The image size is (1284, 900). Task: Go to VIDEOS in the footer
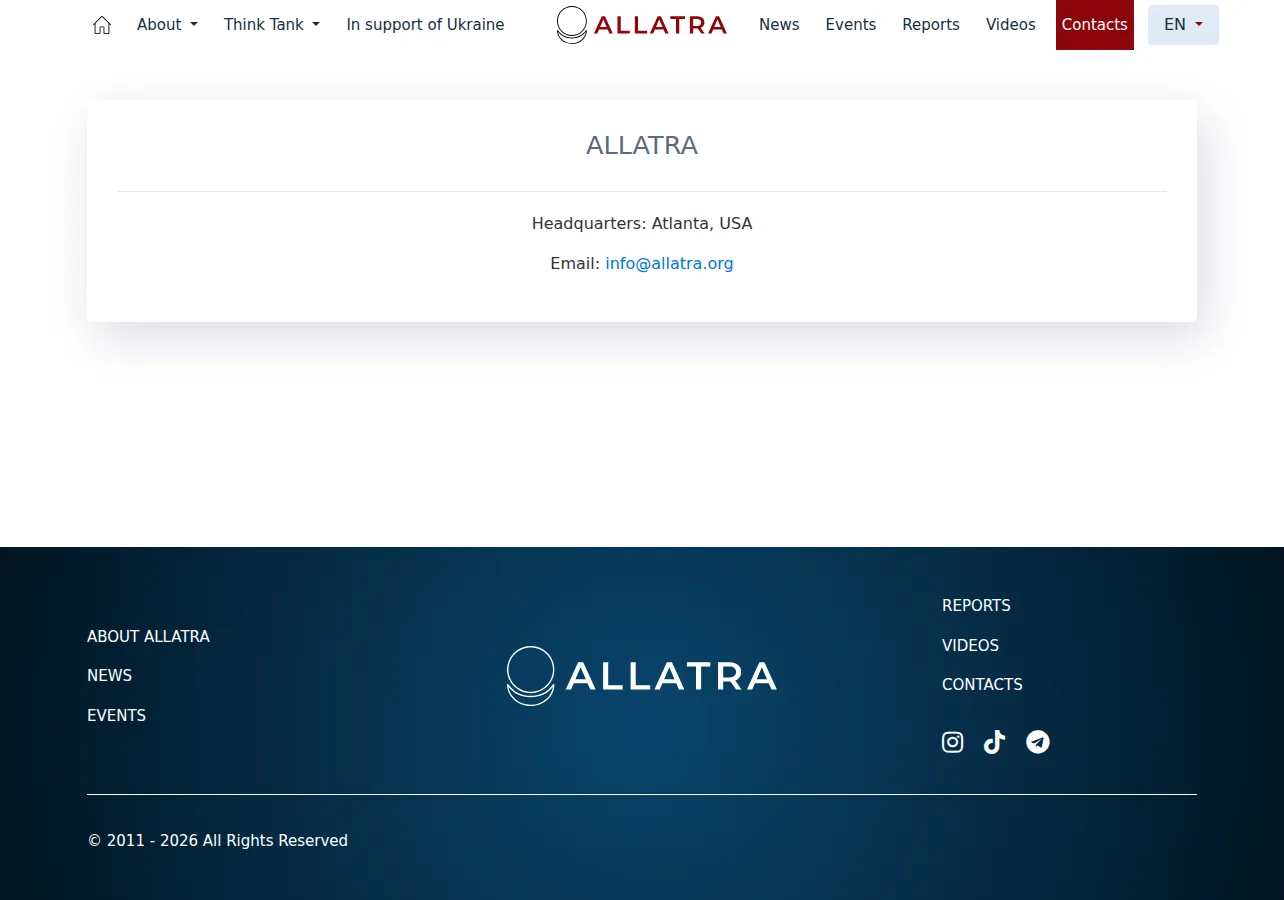click(970, 646)
